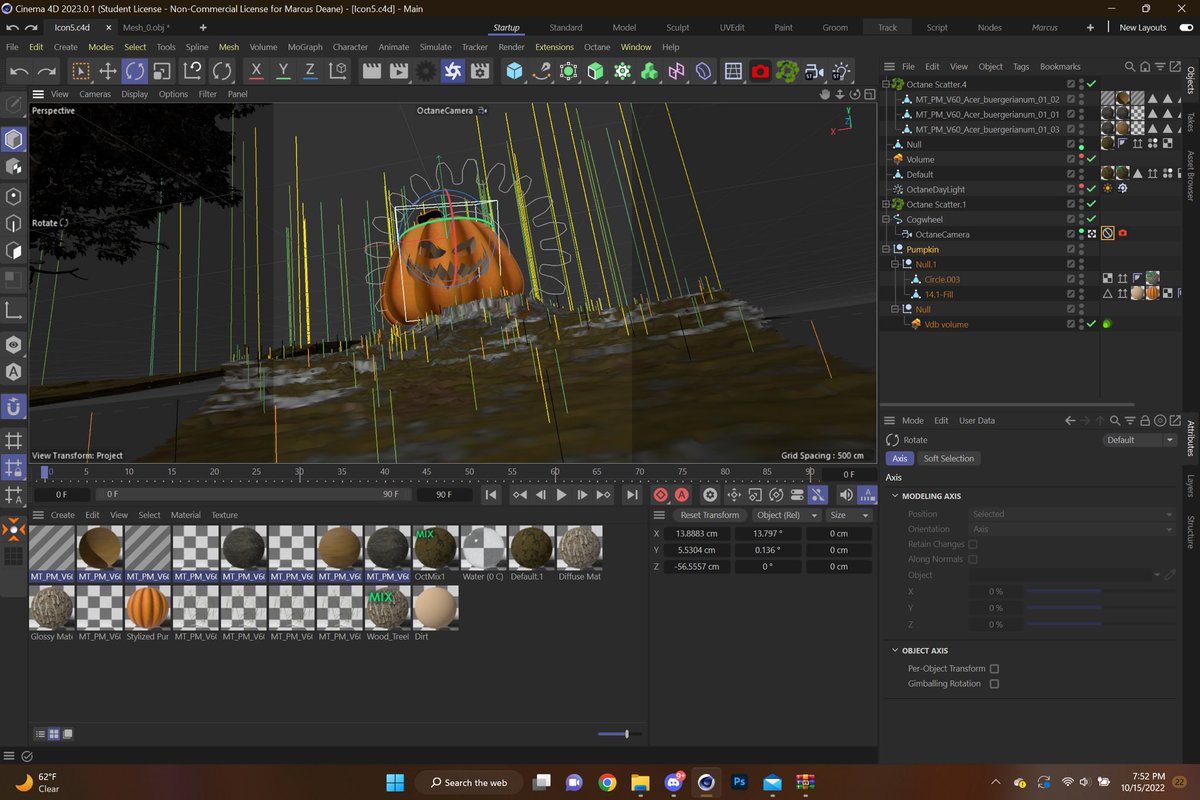Expand the Octane Scatter.1 hierarchy
This screenshot has width=1200, height=800.
point(885,204)
